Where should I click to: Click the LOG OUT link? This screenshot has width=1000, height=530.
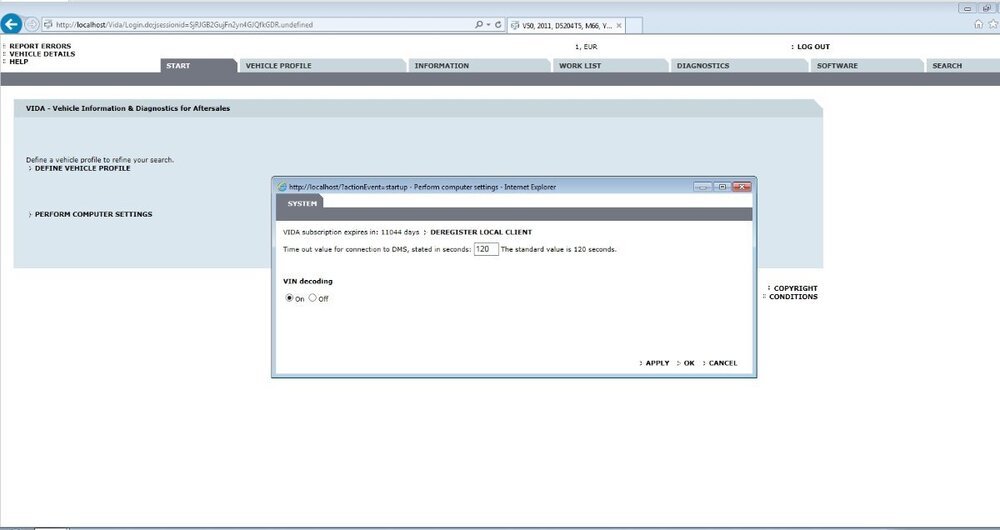pyautogui.click(x=812, y=47)
